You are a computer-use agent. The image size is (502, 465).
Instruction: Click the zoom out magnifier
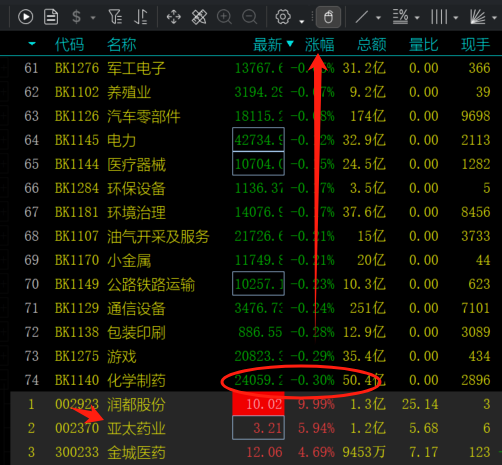(250, 17)
